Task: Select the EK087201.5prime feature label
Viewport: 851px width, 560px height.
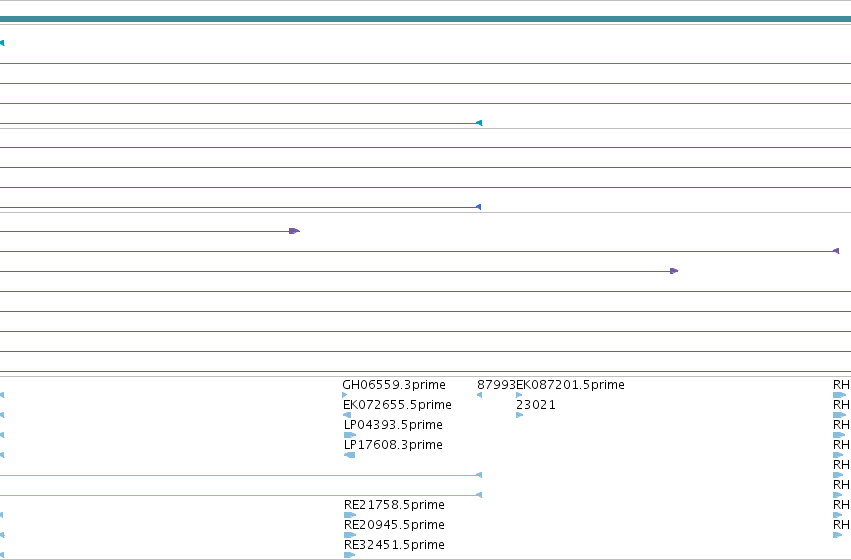Action: [570, 385]
